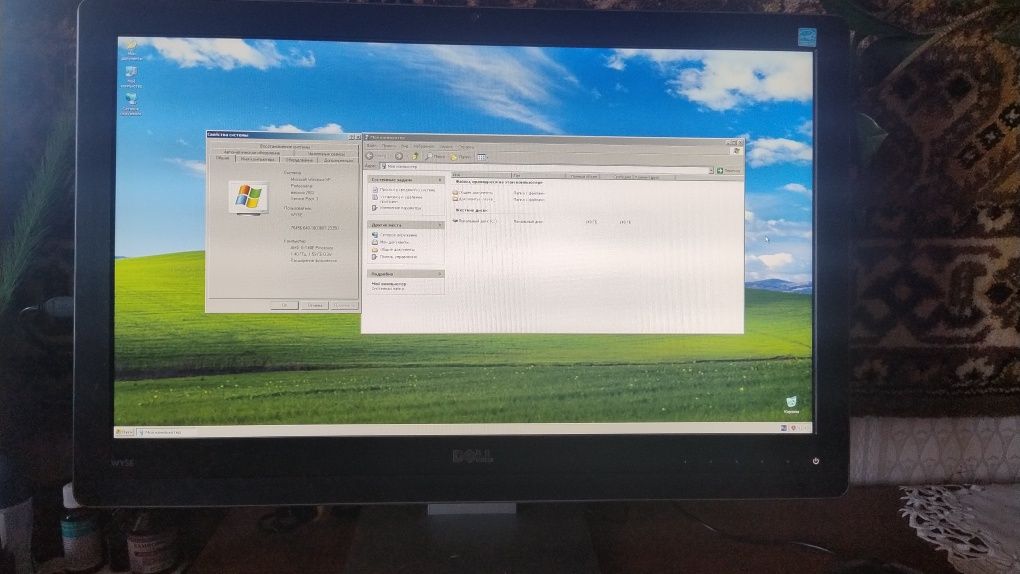Click OK in System Properties dialog

(284, 305)
